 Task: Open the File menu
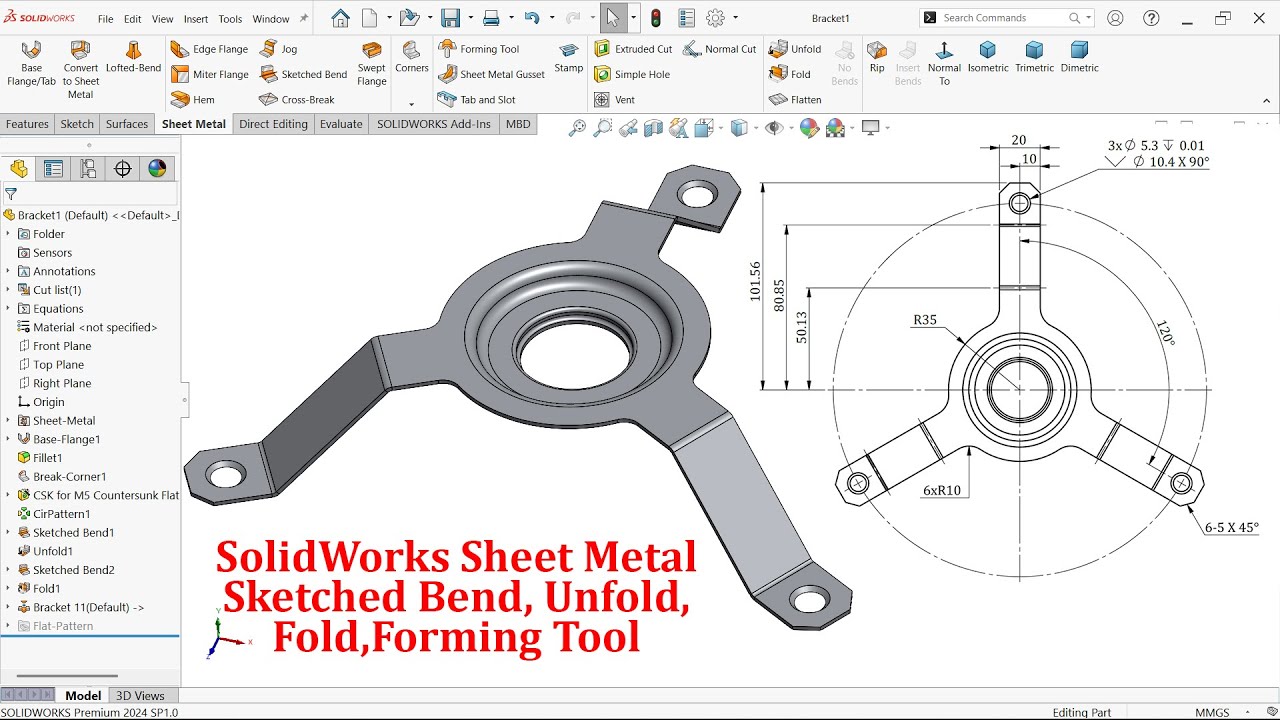[x=105, y=19]
